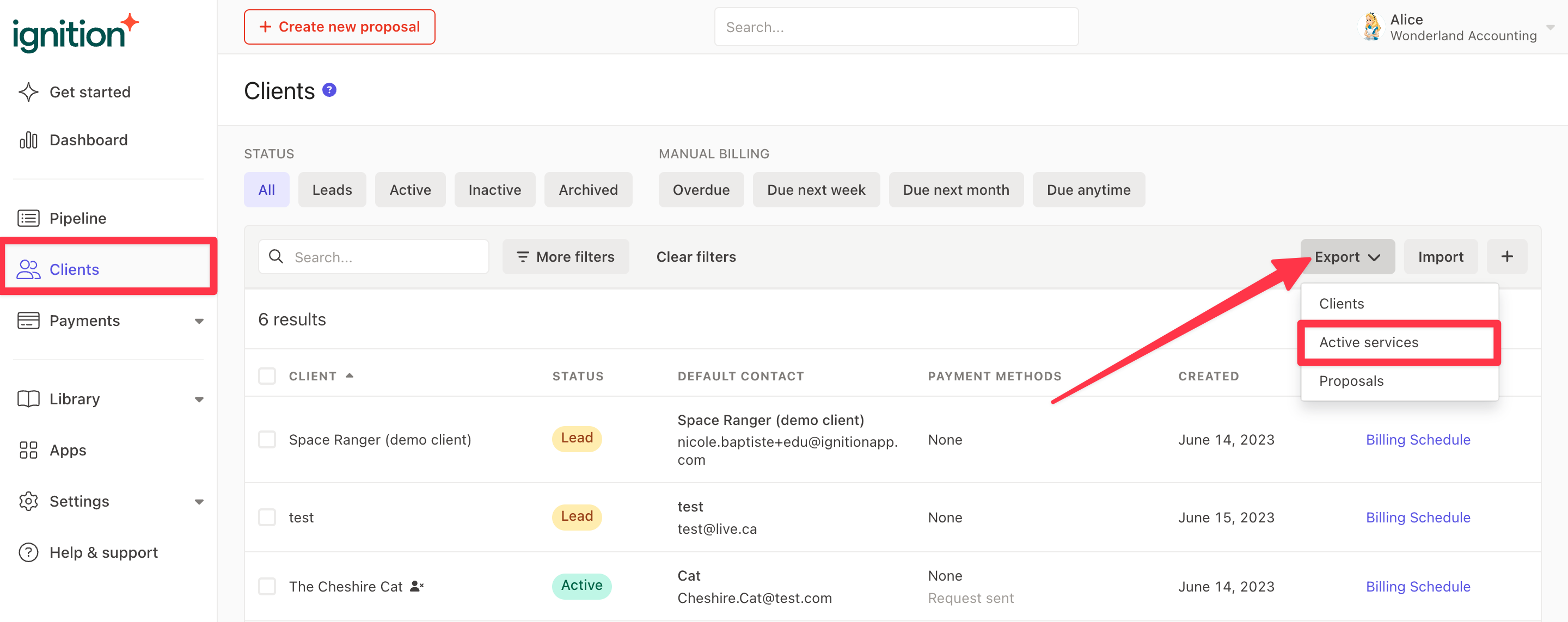Click the Help & support question icon

[x=28, y=552]
